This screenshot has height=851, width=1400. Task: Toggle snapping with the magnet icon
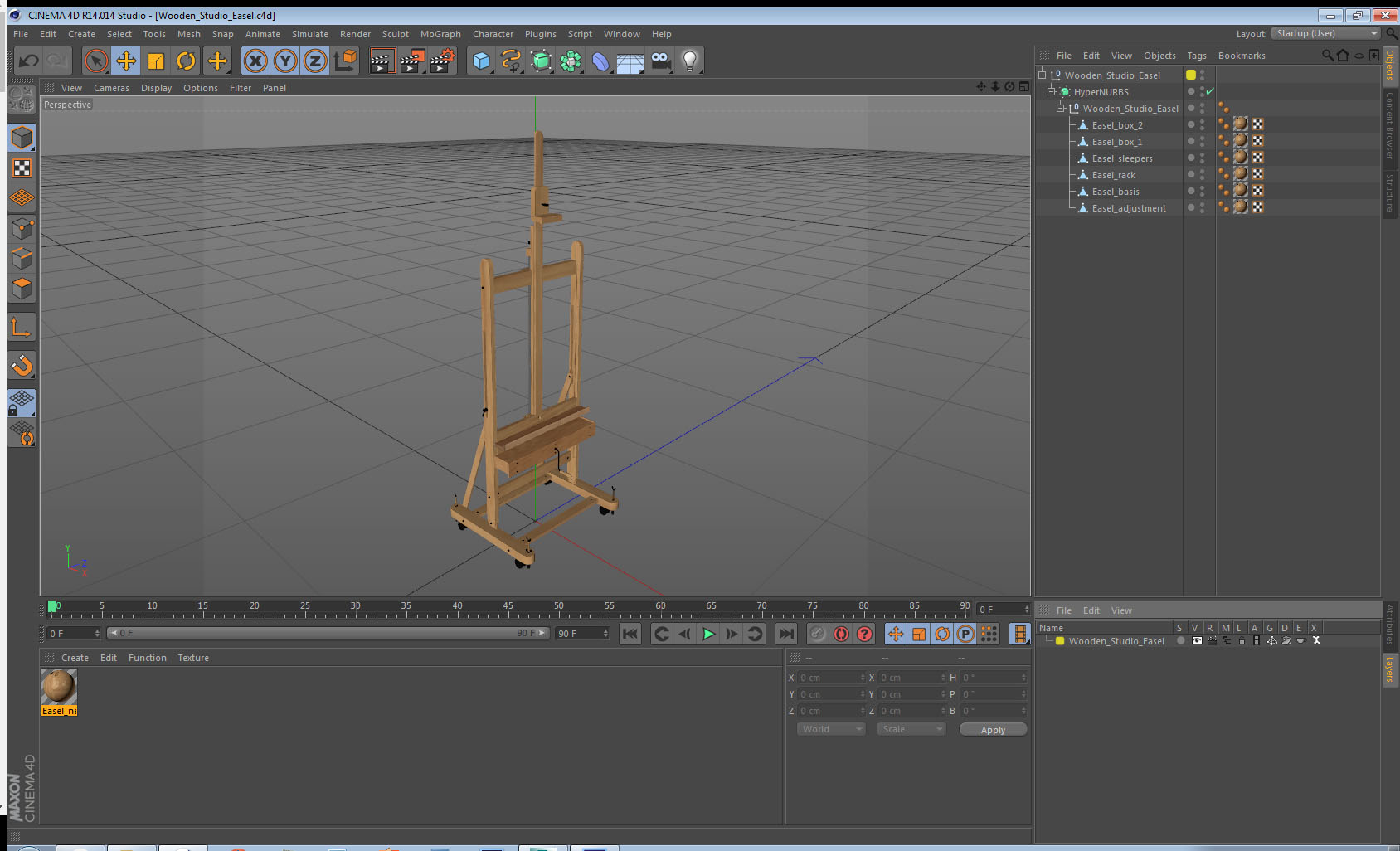click(22, 364)
